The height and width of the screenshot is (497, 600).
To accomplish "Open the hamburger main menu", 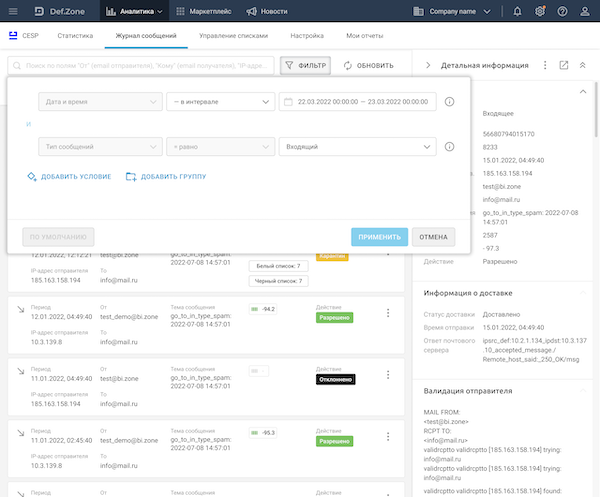I will pyautogui.click(x=13, y=11).
